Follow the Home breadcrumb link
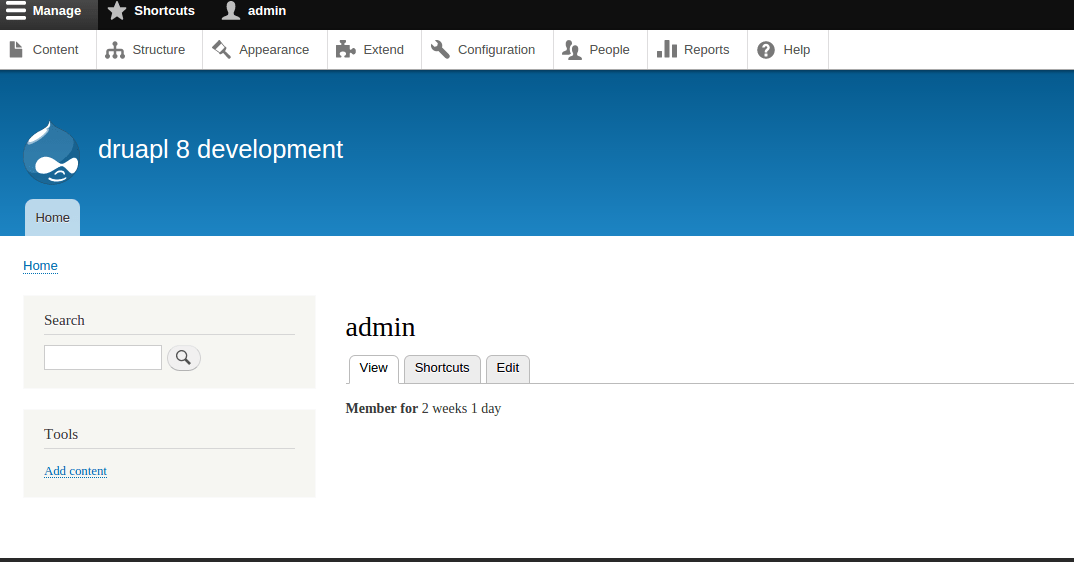Image resolution: width=1074 pixels, height=562 pixels. coord(40,266)
